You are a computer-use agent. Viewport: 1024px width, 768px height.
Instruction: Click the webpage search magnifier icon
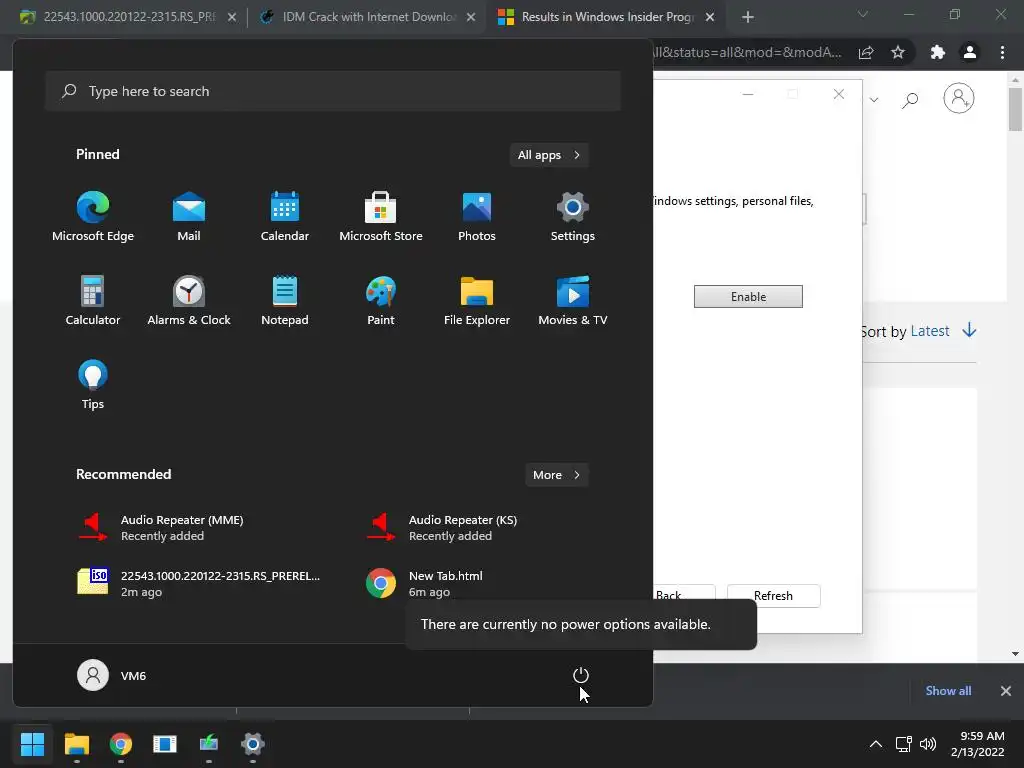point(910,100)
